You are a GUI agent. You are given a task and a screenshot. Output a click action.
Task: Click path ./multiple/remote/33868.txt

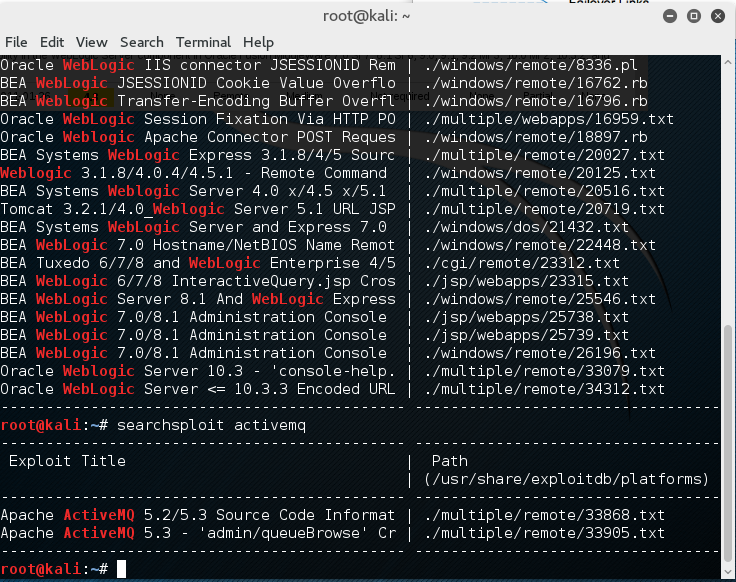(x=544, y=515)
